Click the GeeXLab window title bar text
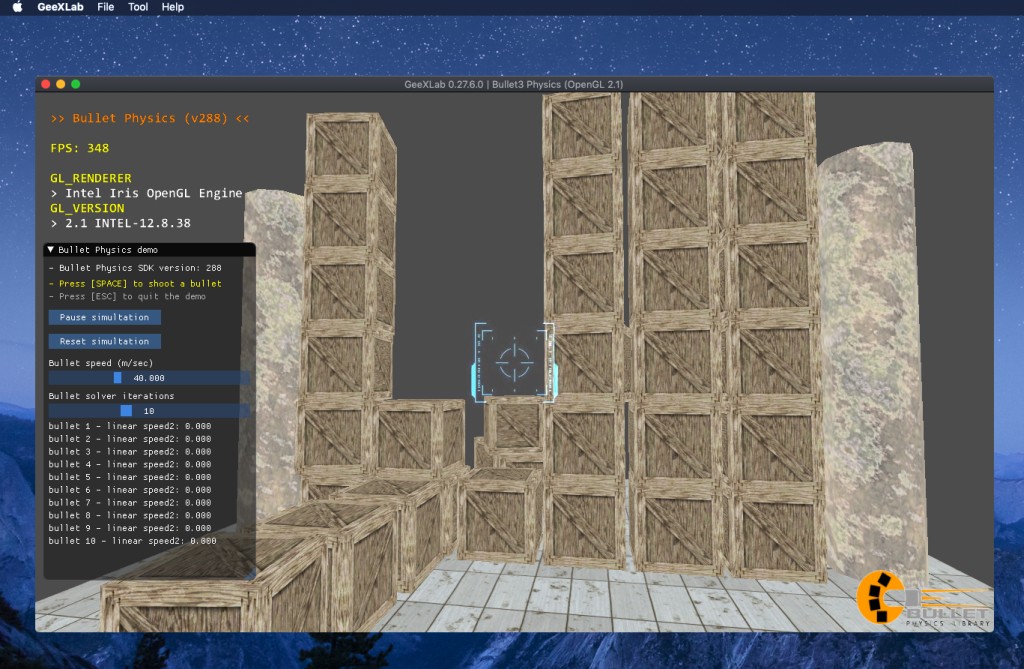 (x=513, y=84)
